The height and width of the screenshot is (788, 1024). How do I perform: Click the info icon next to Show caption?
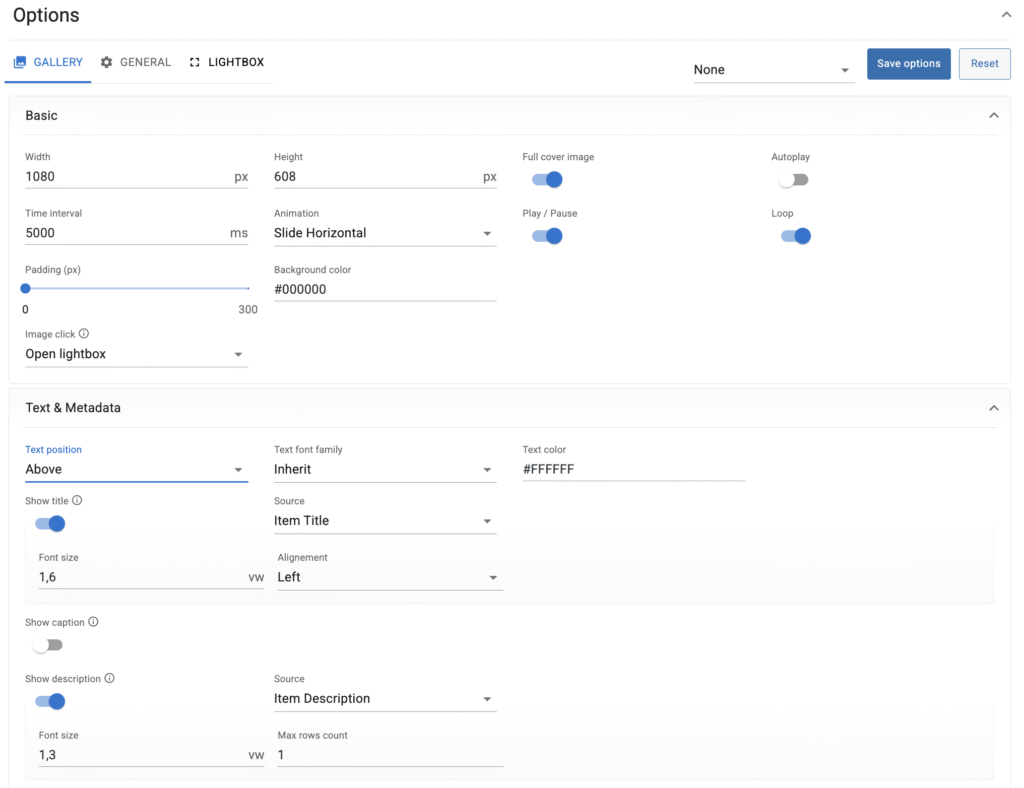[93, 622]
